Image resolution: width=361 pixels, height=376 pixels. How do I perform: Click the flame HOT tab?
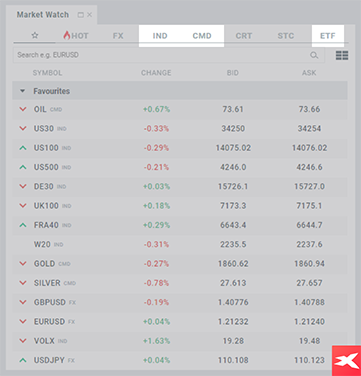[x=76, y=36]
